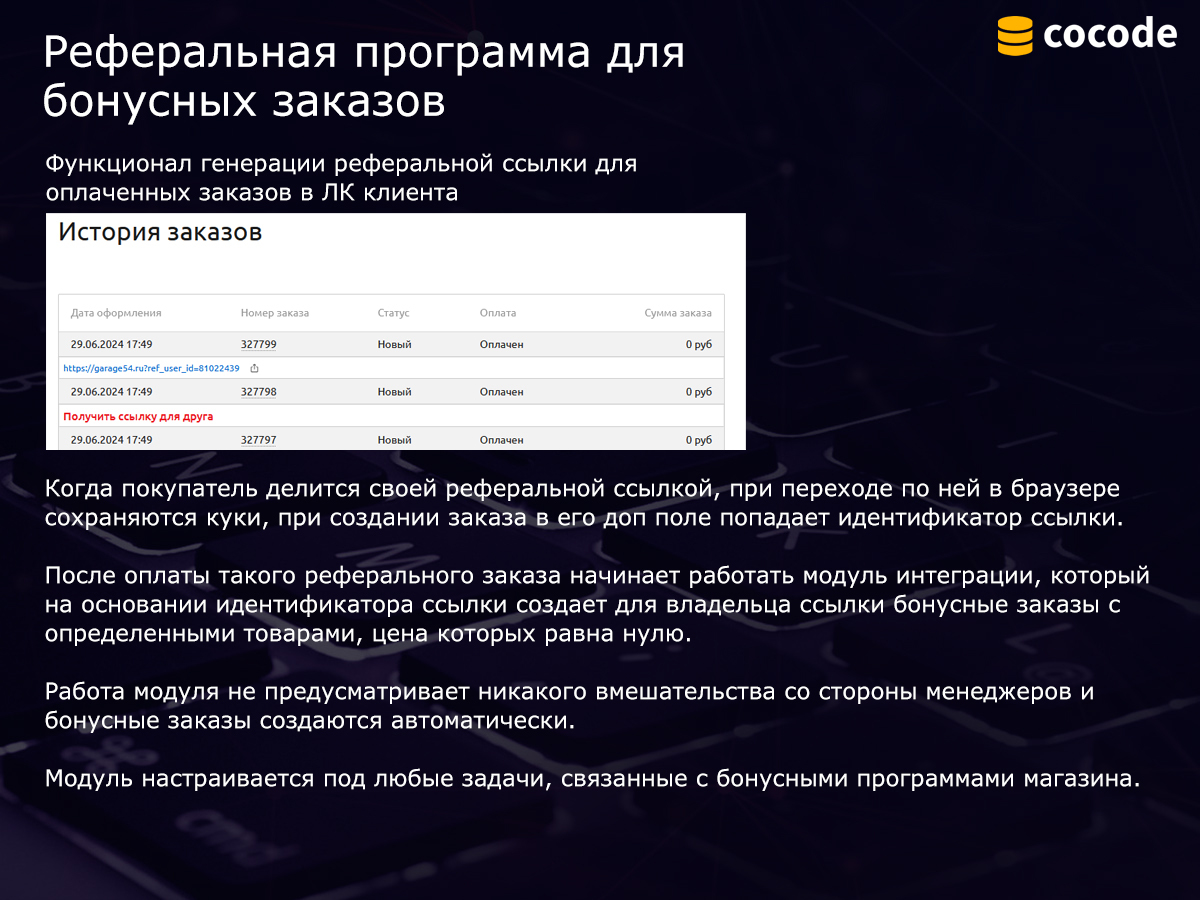The image size is (1200, 900).
Task: Click the 'Дата оформления' column header
Action: (x=116, y=313)
